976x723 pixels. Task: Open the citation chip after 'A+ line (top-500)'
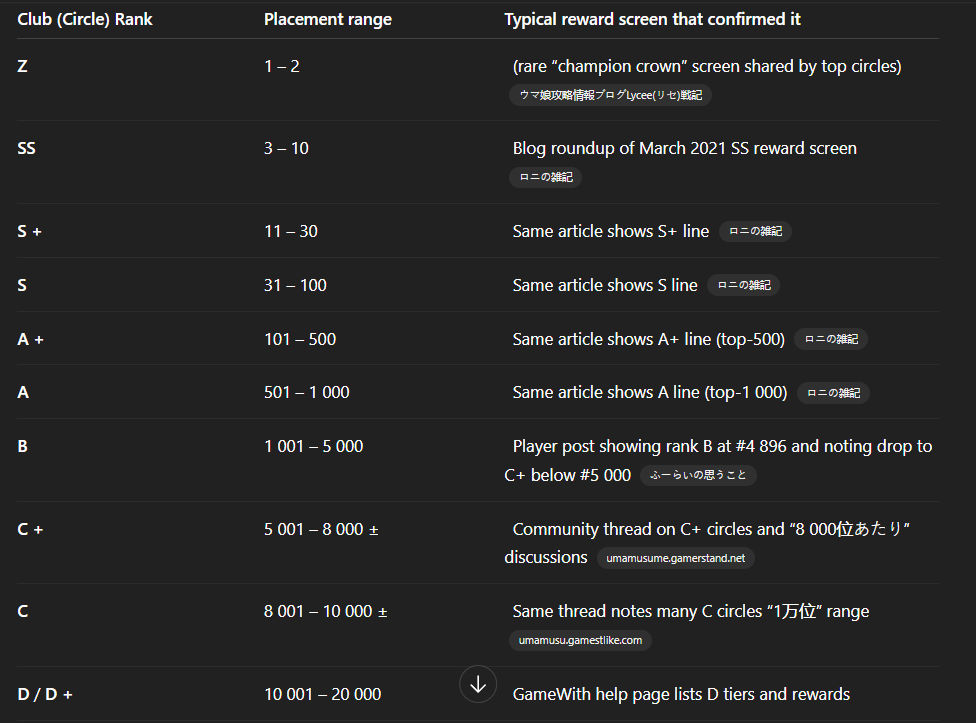(x=831, y=339)
